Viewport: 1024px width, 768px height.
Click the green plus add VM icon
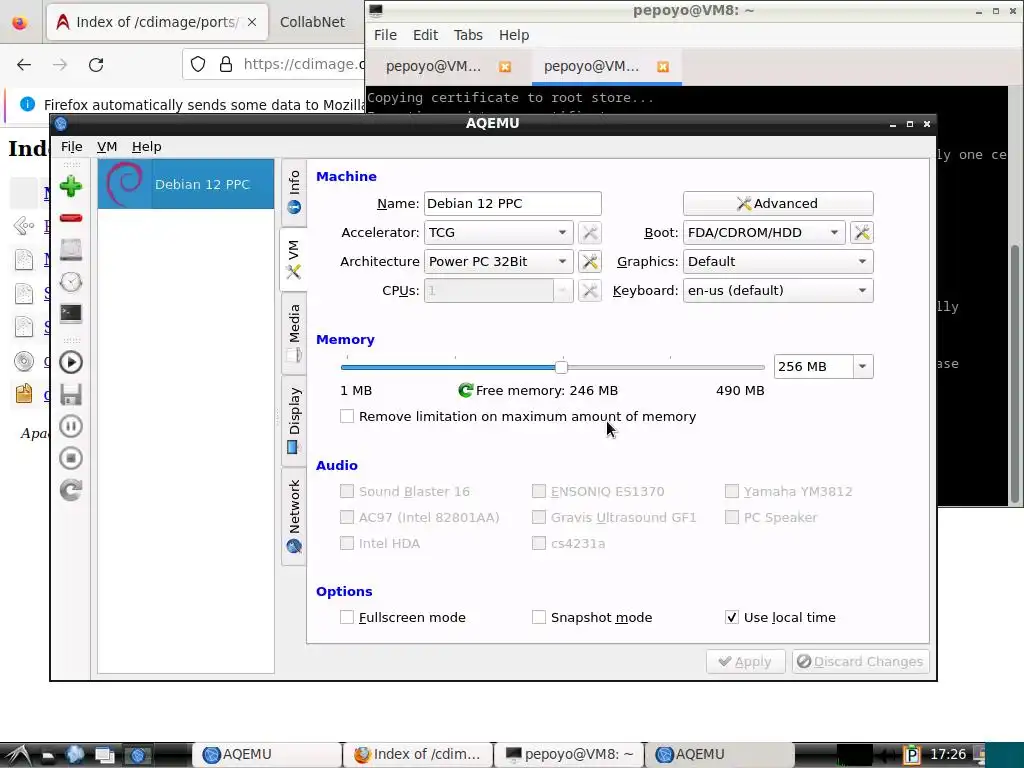[71, 186]
